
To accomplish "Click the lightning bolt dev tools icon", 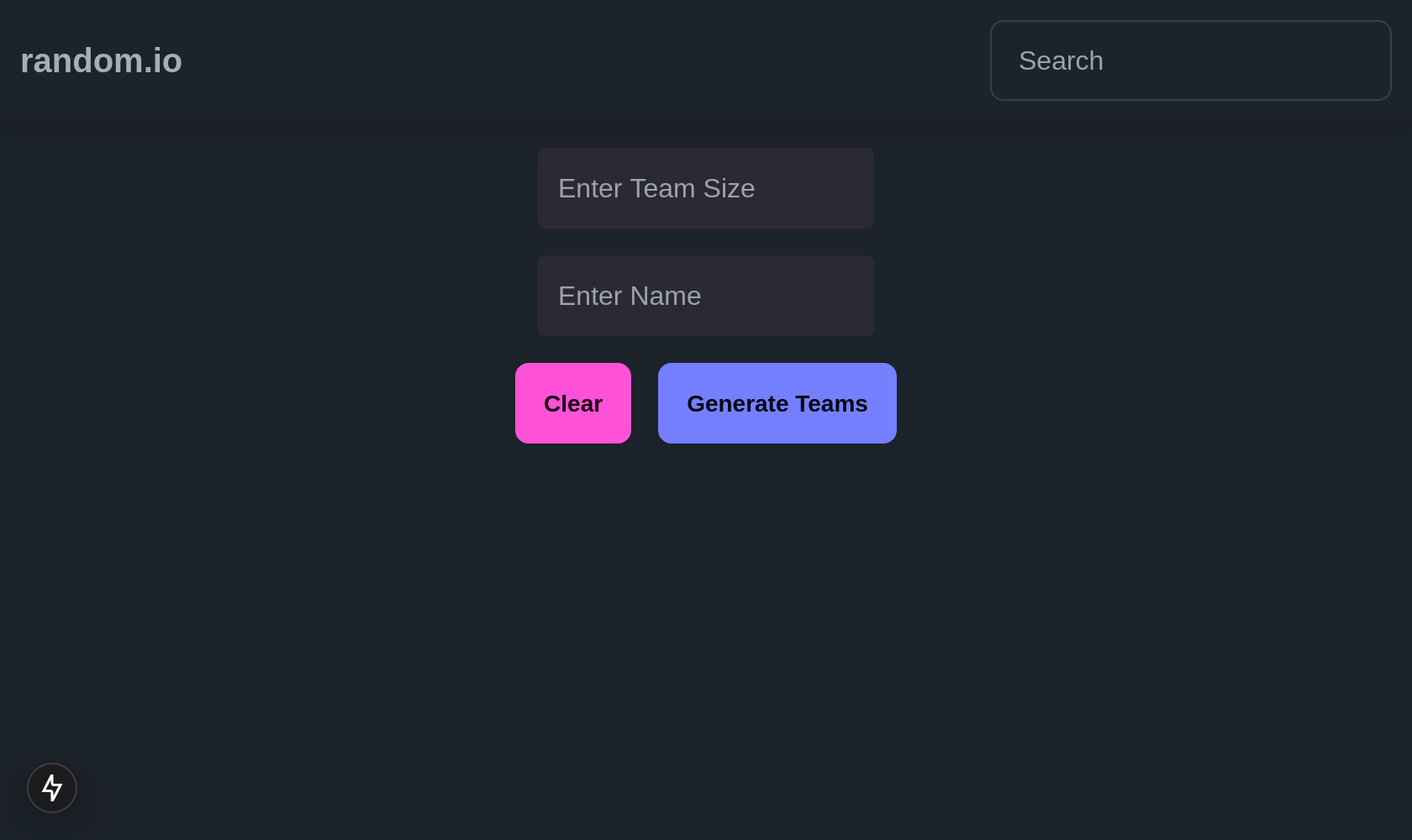I will tap(52, 788).
